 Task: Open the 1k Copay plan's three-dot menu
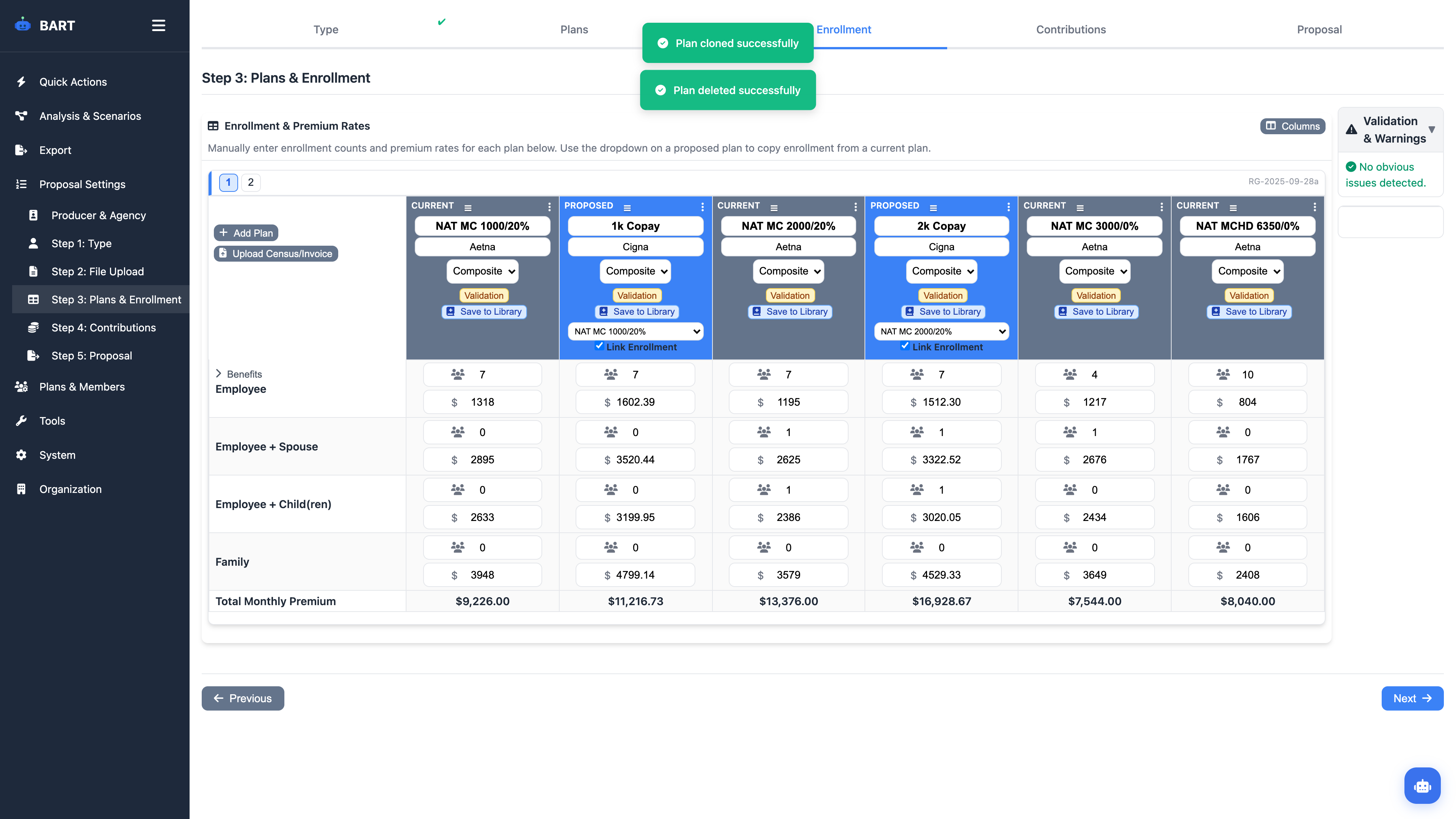click(x=703, y=207)
